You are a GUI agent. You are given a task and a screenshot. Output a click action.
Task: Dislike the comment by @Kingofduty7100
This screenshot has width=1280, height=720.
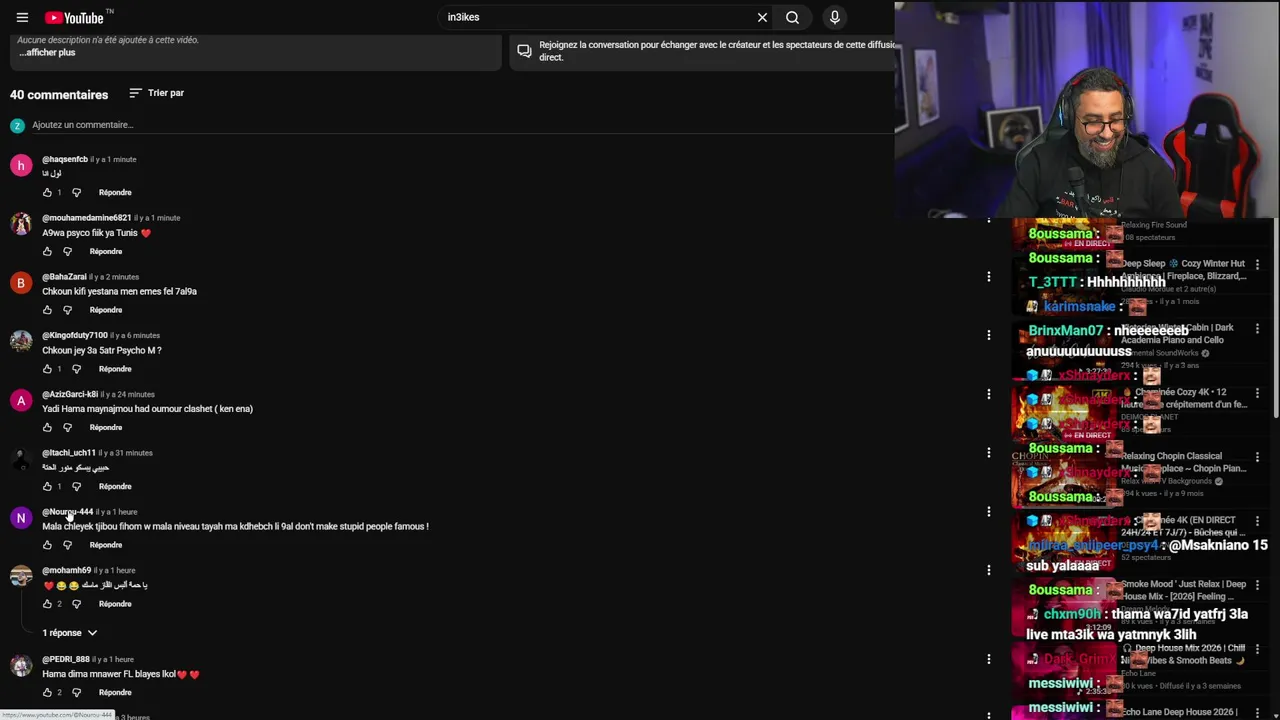coord(76,369)
